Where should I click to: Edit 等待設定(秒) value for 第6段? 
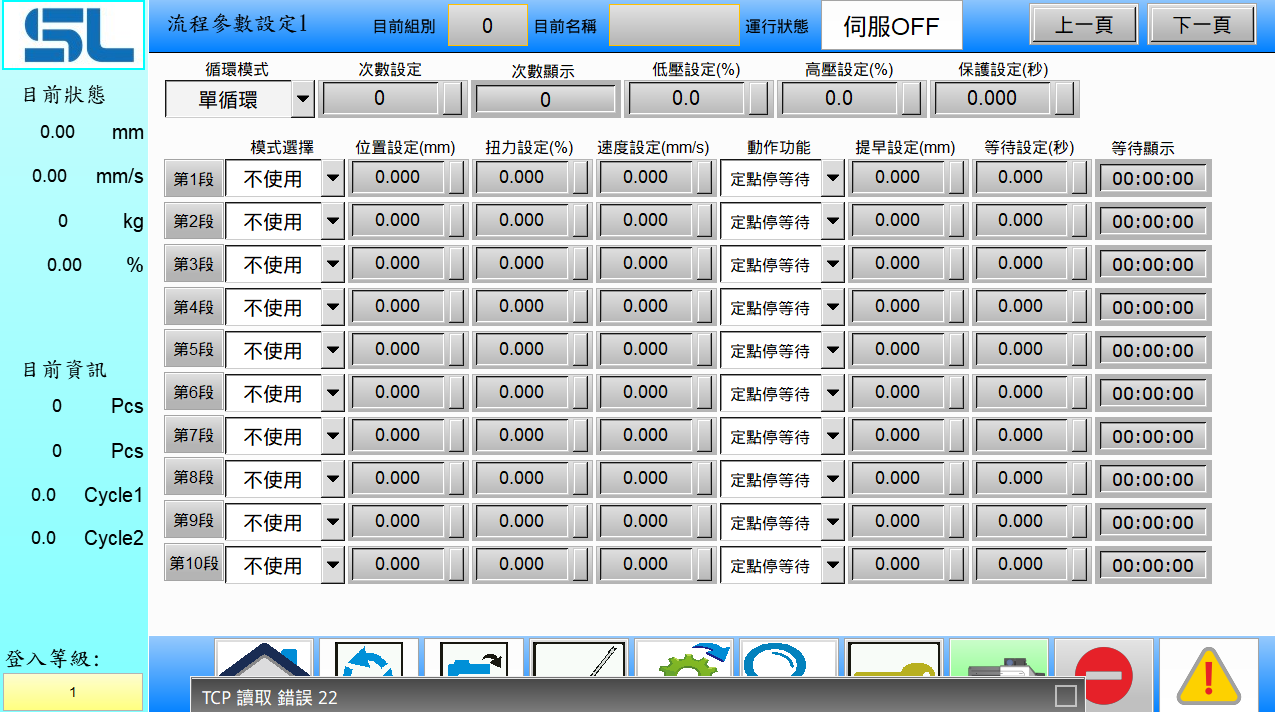click(1021, 393)
